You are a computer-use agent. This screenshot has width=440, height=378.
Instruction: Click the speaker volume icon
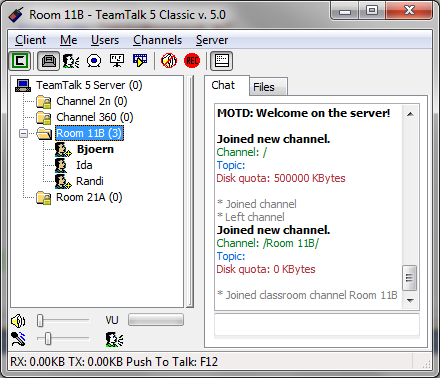coord(18,321)
